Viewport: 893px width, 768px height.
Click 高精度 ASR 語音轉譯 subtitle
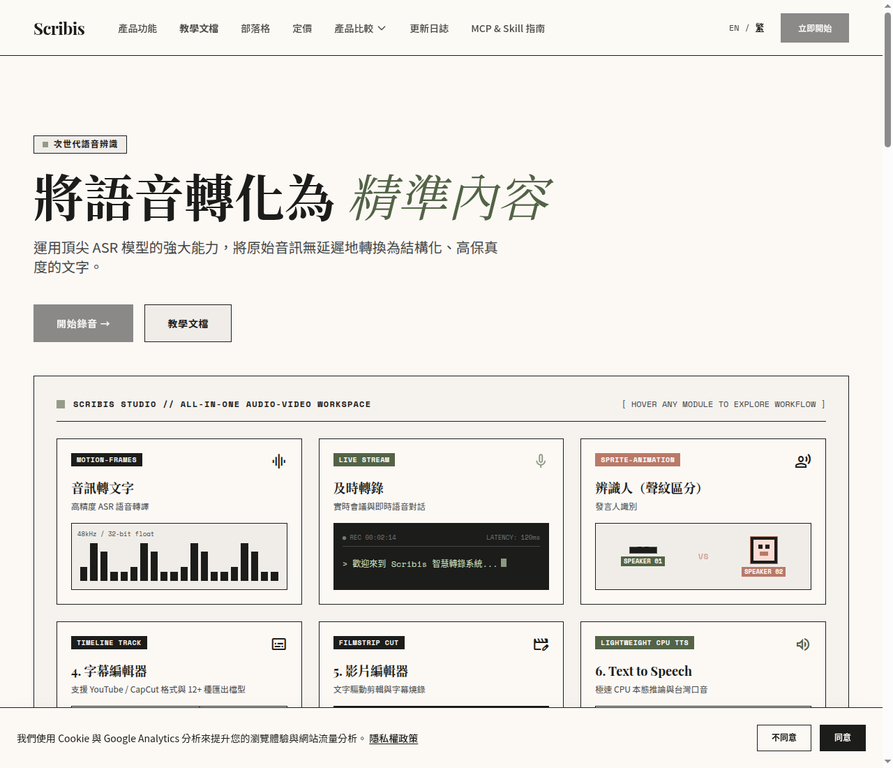click(x=110, y=507)
